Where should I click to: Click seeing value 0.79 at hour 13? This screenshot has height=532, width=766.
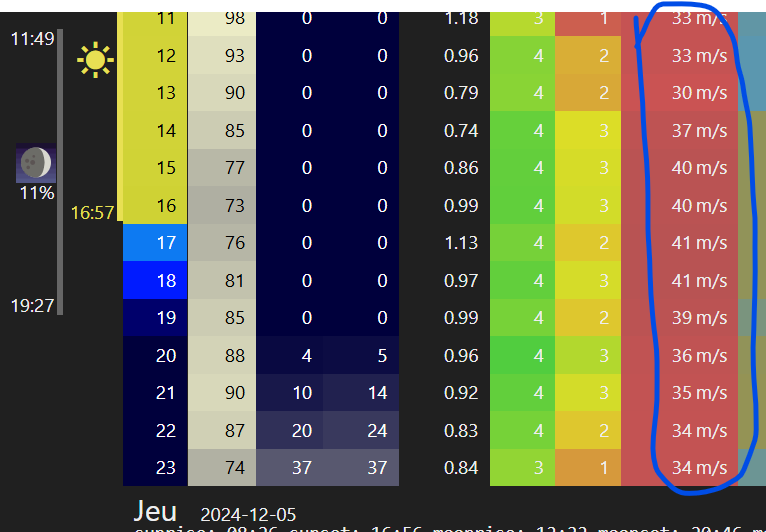(x=461, y=93)
